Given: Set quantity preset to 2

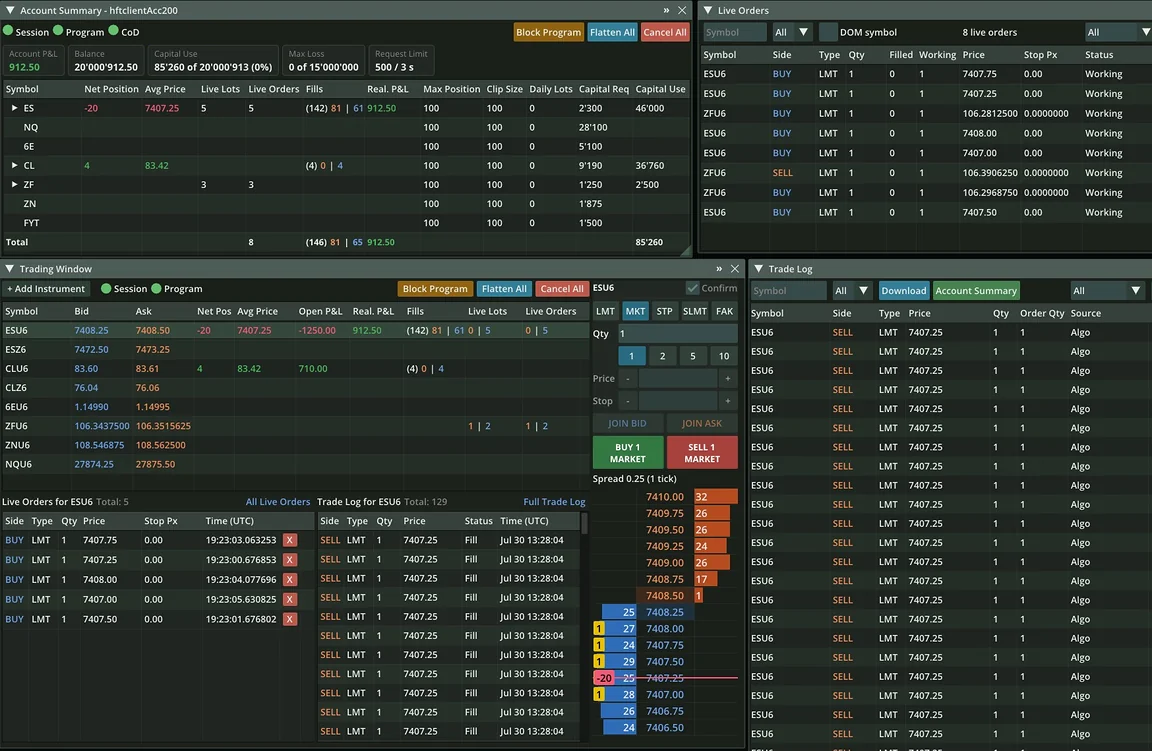Looking at the screenshot, I should (x=662, y=356).
